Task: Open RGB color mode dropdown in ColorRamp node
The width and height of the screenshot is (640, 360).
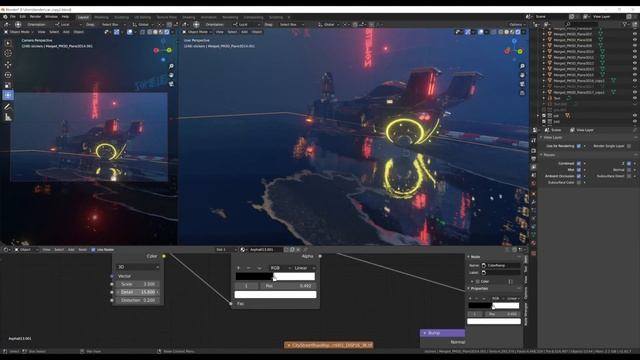Action: pos(280,268)
